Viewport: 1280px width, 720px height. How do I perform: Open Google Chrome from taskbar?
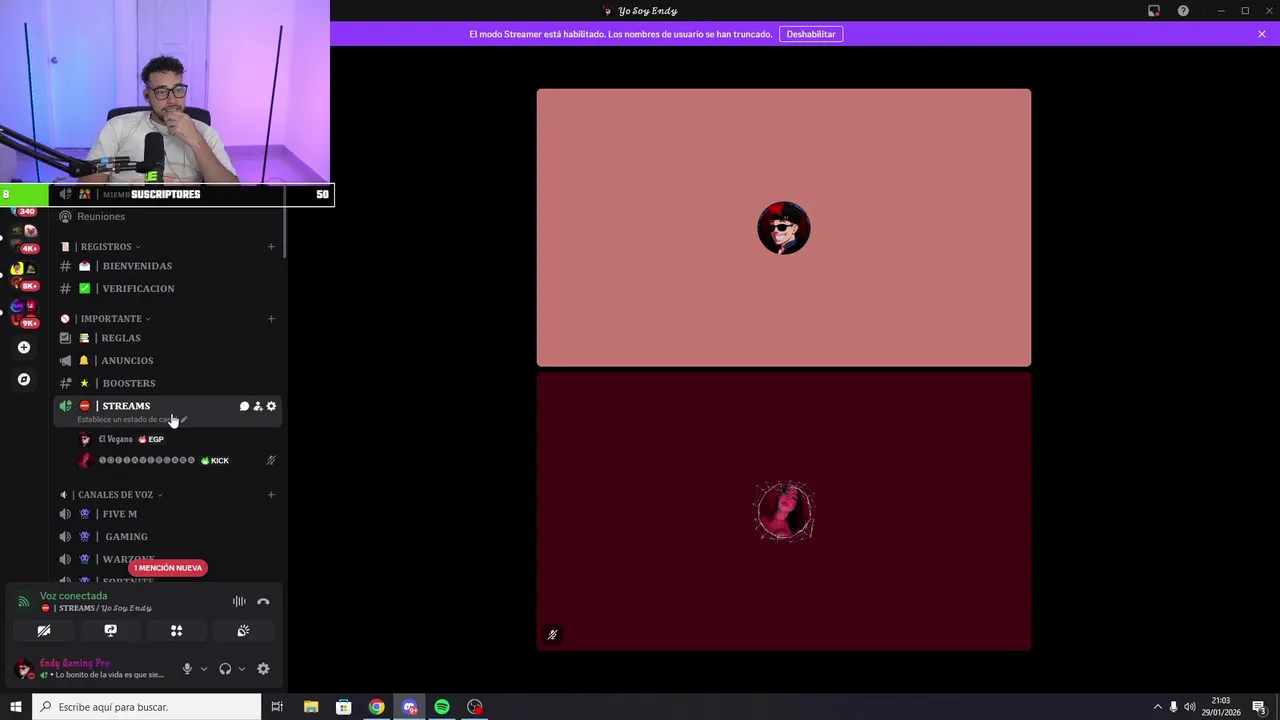(x=376, y=707)
